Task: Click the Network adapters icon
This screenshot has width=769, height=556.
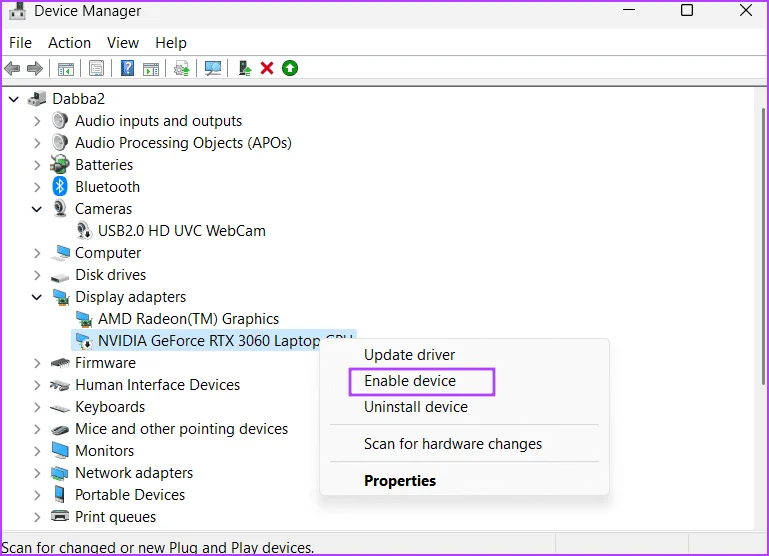Action: 60,473
